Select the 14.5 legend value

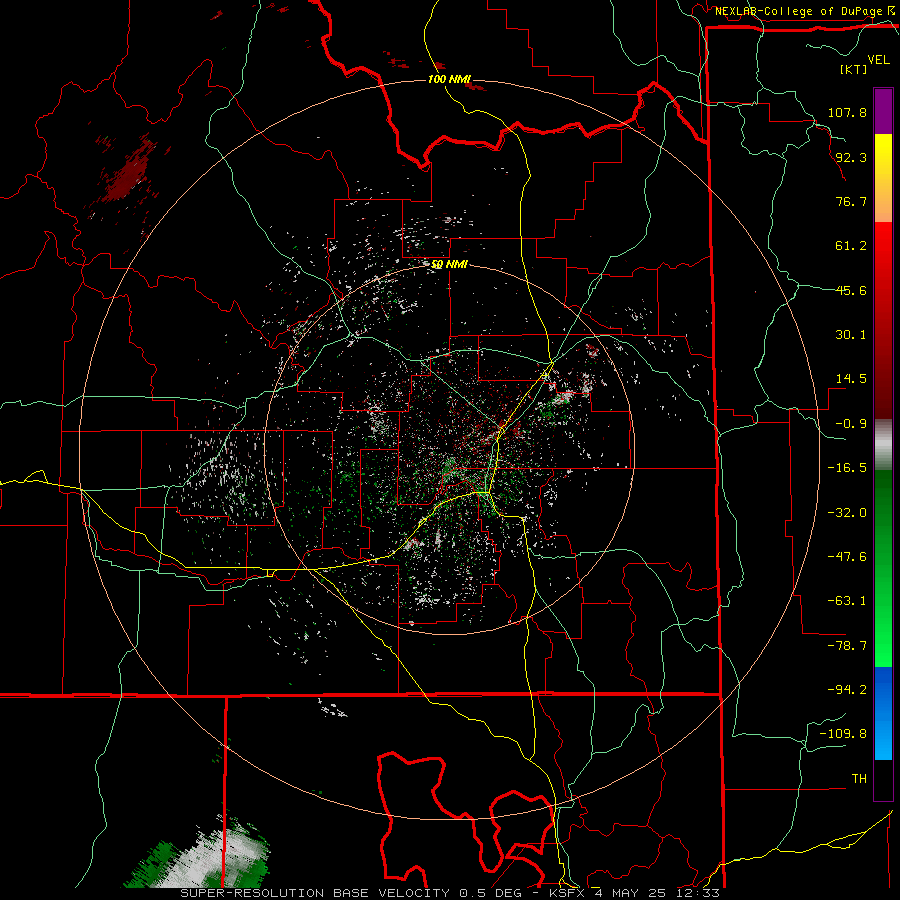pyautogui.click(x=851, y=379)
